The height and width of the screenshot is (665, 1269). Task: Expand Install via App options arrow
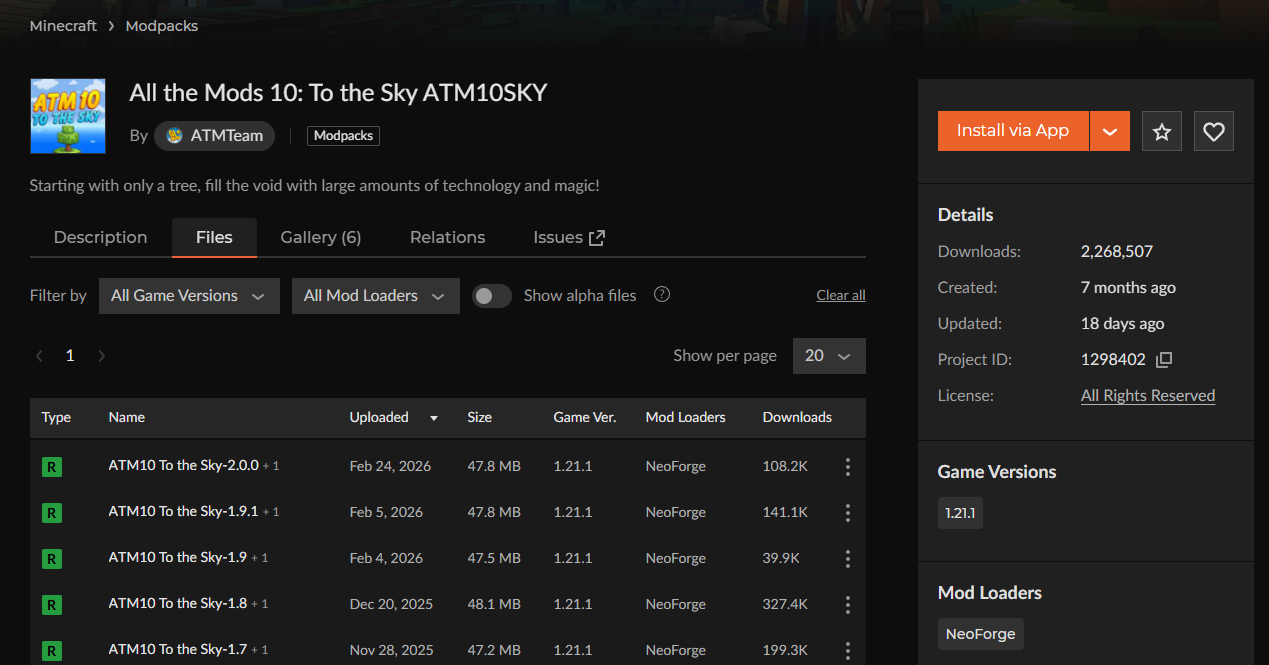[x=1109, y=131]
